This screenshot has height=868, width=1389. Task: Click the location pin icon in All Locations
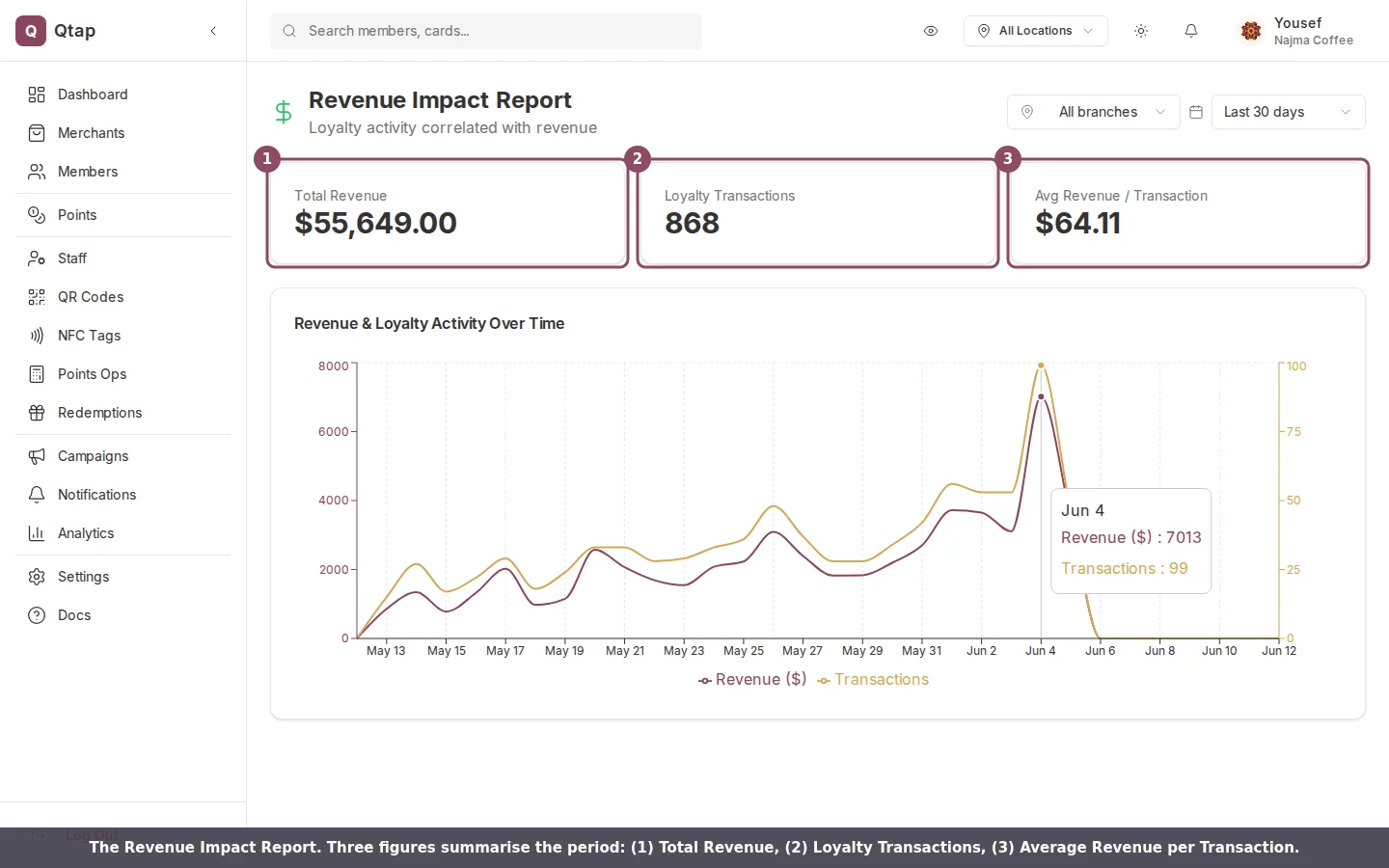(x=984, y=31)
